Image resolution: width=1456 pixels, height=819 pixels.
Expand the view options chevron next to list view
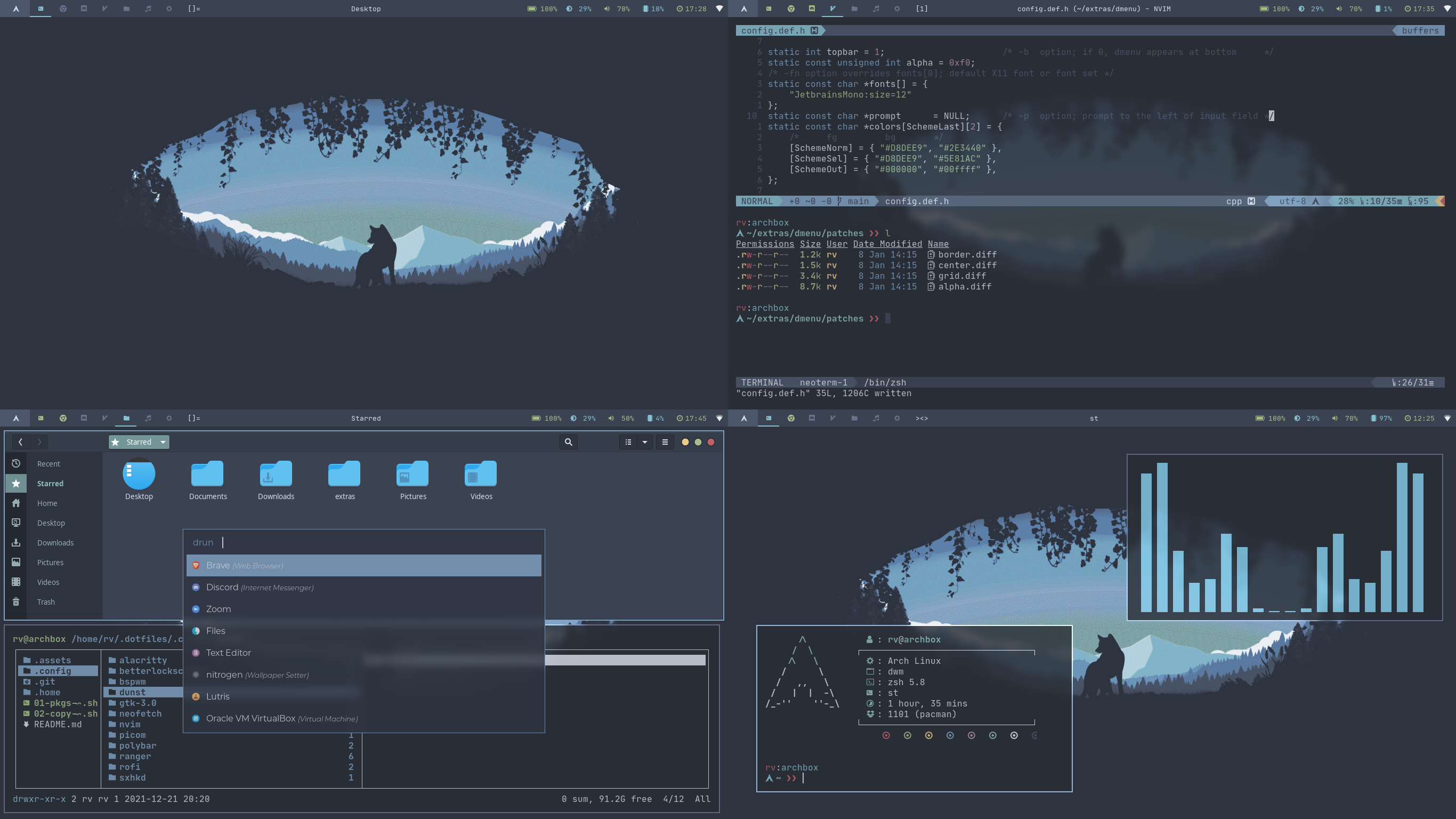click(644, 443)
